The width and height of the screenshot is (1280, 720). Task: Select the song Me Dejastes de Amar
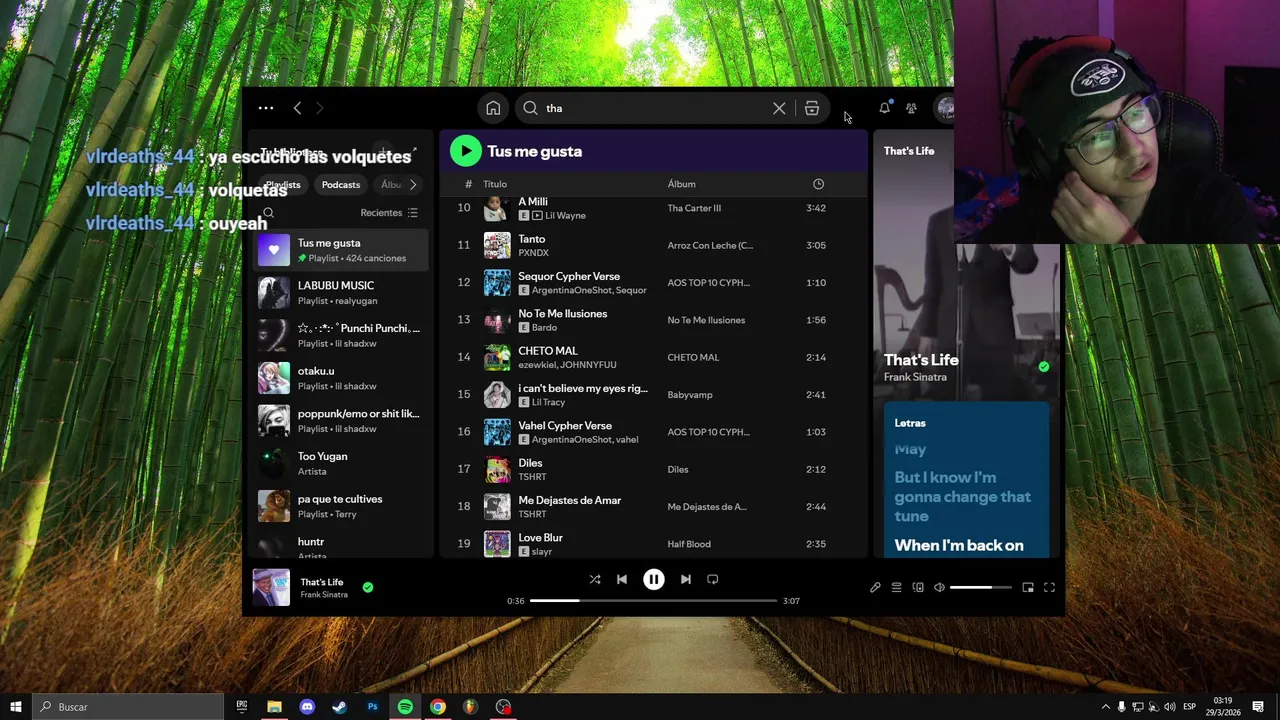[x=570, y=500]
